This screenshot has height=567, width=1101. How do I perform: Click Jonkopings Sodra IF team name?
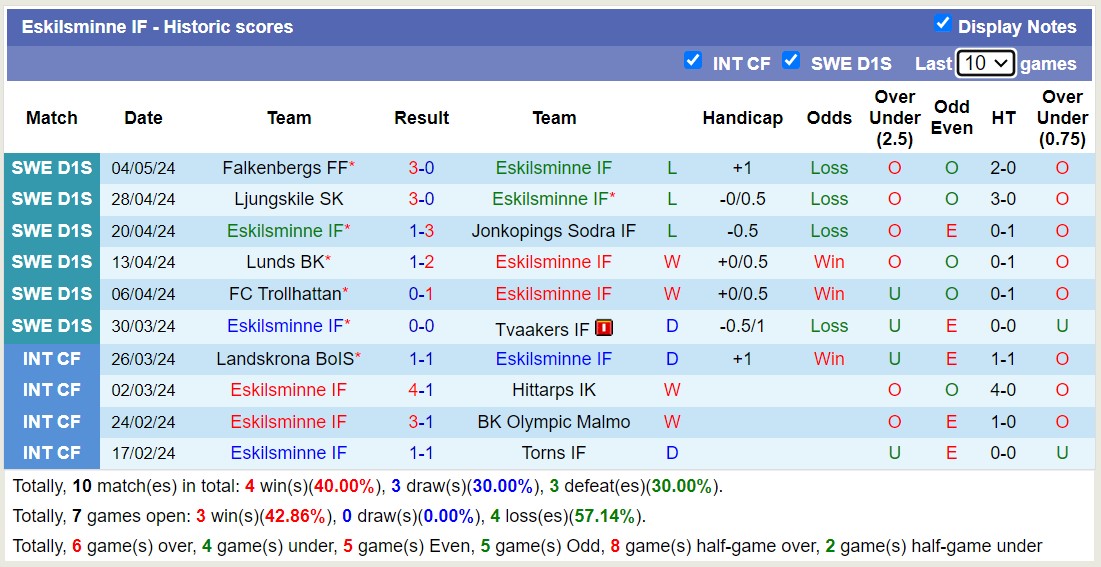pos(554,231)
